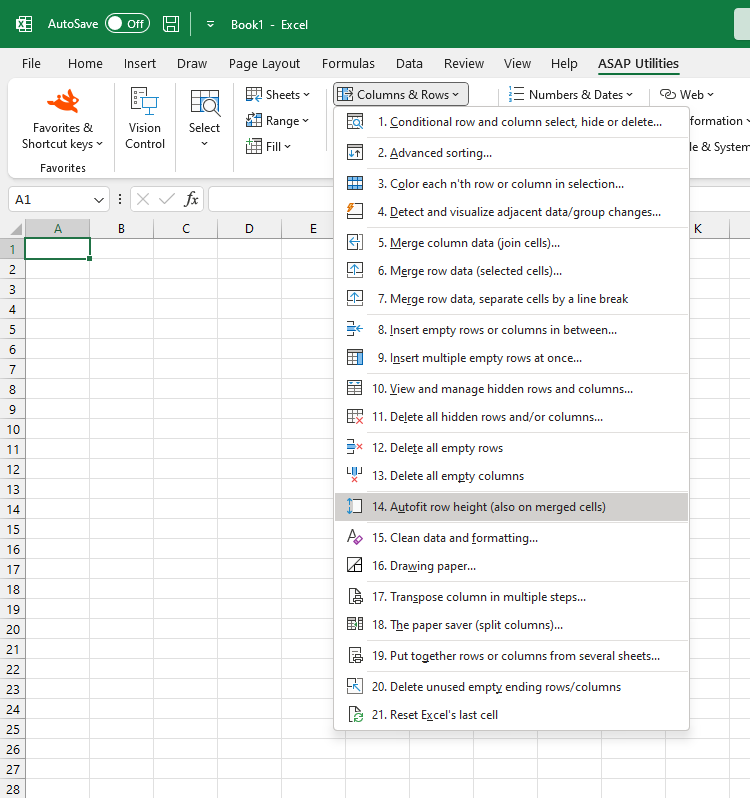Click the Select button in ribbon
Image resolution: width=750 pixels, height=798 pixels.
click(x=204, y=118)
